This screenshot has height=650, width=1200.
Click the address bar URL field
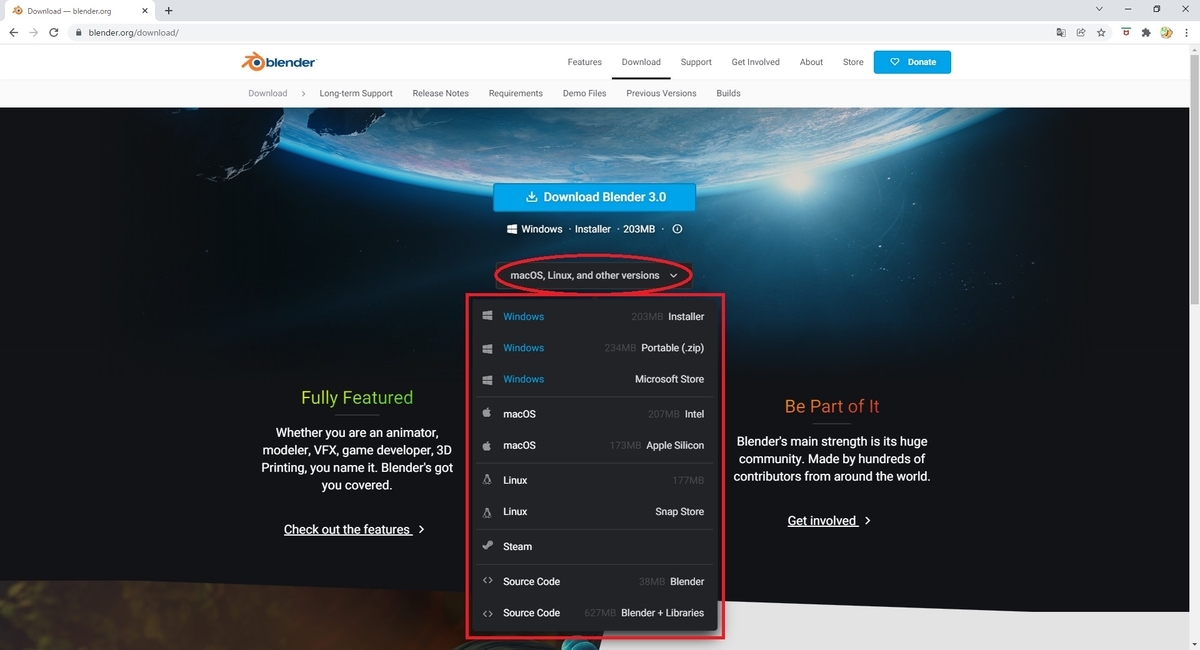tap(560, 32)
